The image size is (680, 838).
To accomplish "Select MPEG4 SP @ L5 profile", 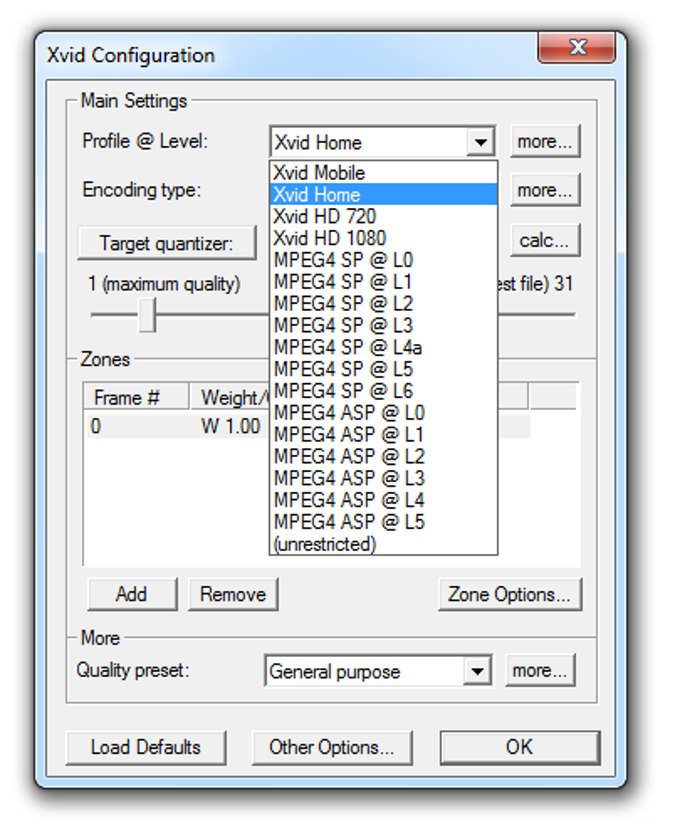I will click(383, 369).
